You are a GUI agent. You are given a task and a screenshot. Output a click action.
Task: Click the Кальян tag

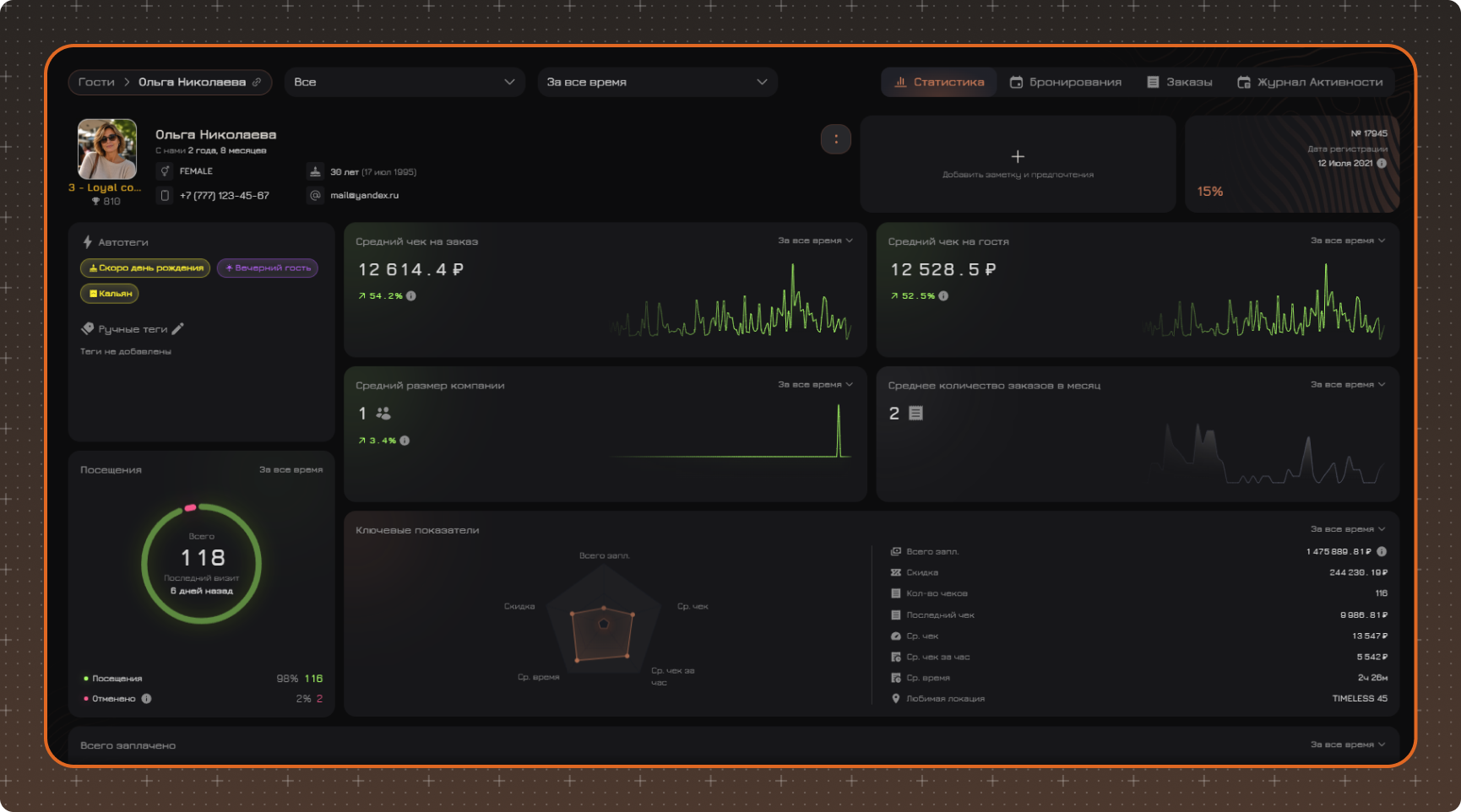pyautogui.click(x=110, y=294)
